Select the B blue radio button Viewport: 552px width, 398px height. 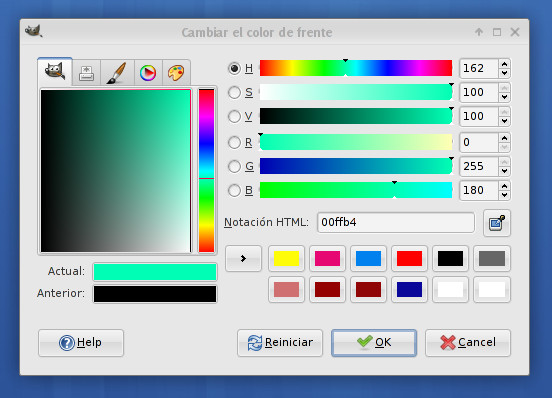pos(234,190)
